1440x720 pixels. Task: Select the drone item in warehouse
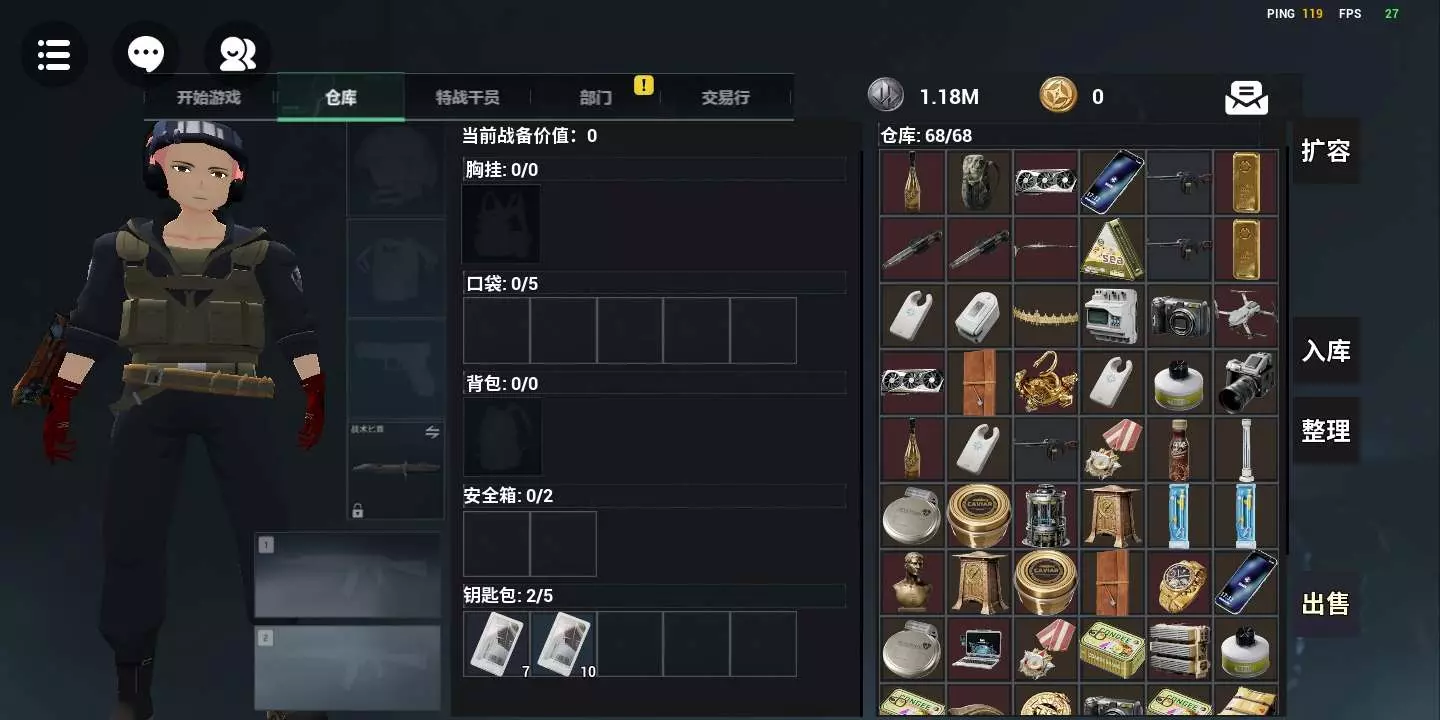click(1245, 316)
